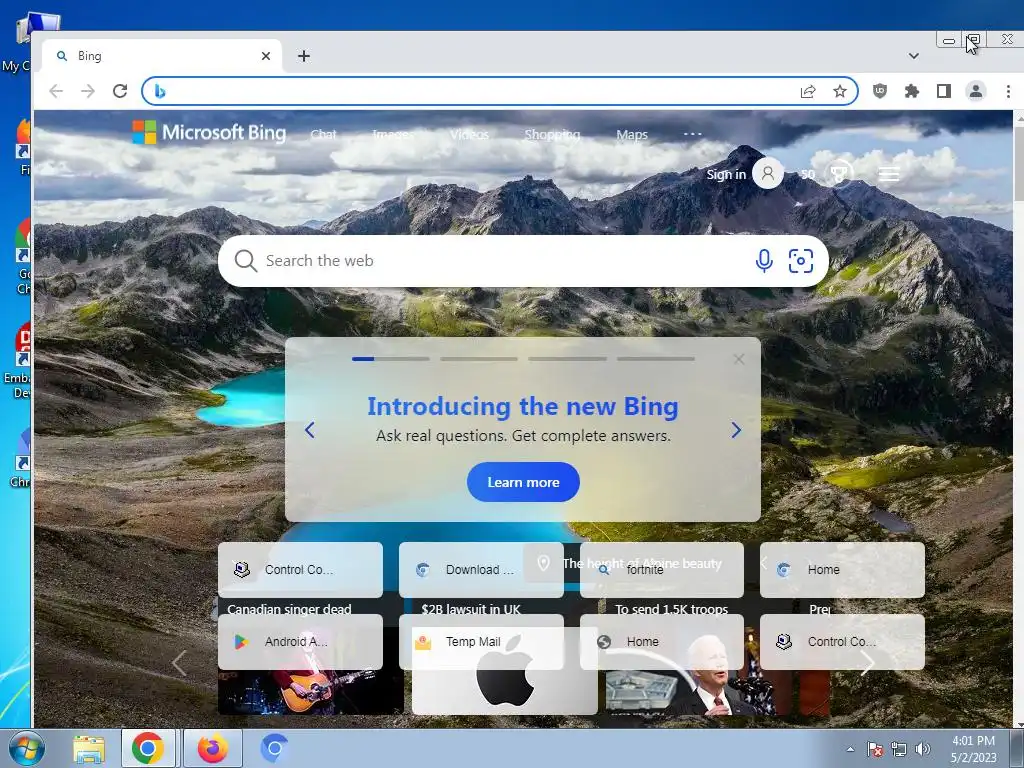This screenshot has width=1024, height=768.
Task: Select the Bing tab
Action: [x=162, y=56]
